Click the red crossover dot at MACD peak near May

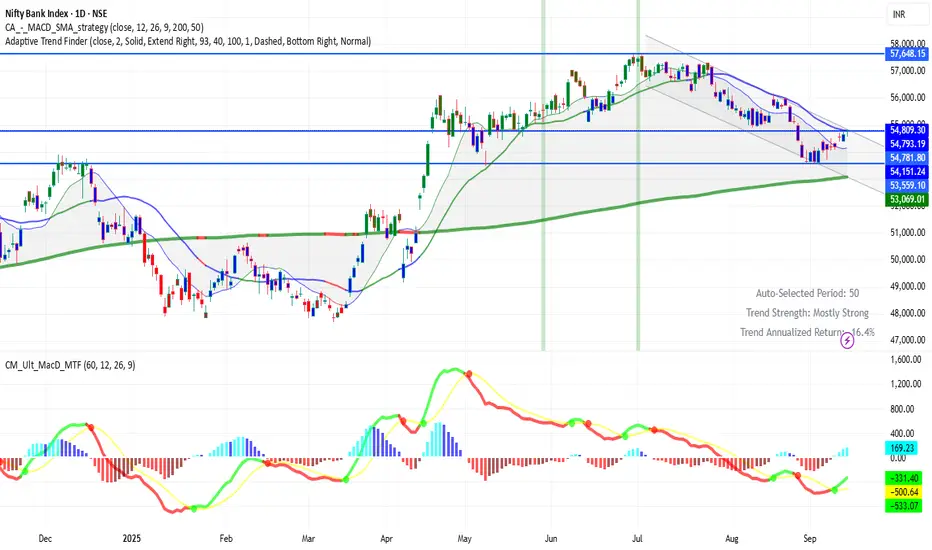tap(469, 374)
